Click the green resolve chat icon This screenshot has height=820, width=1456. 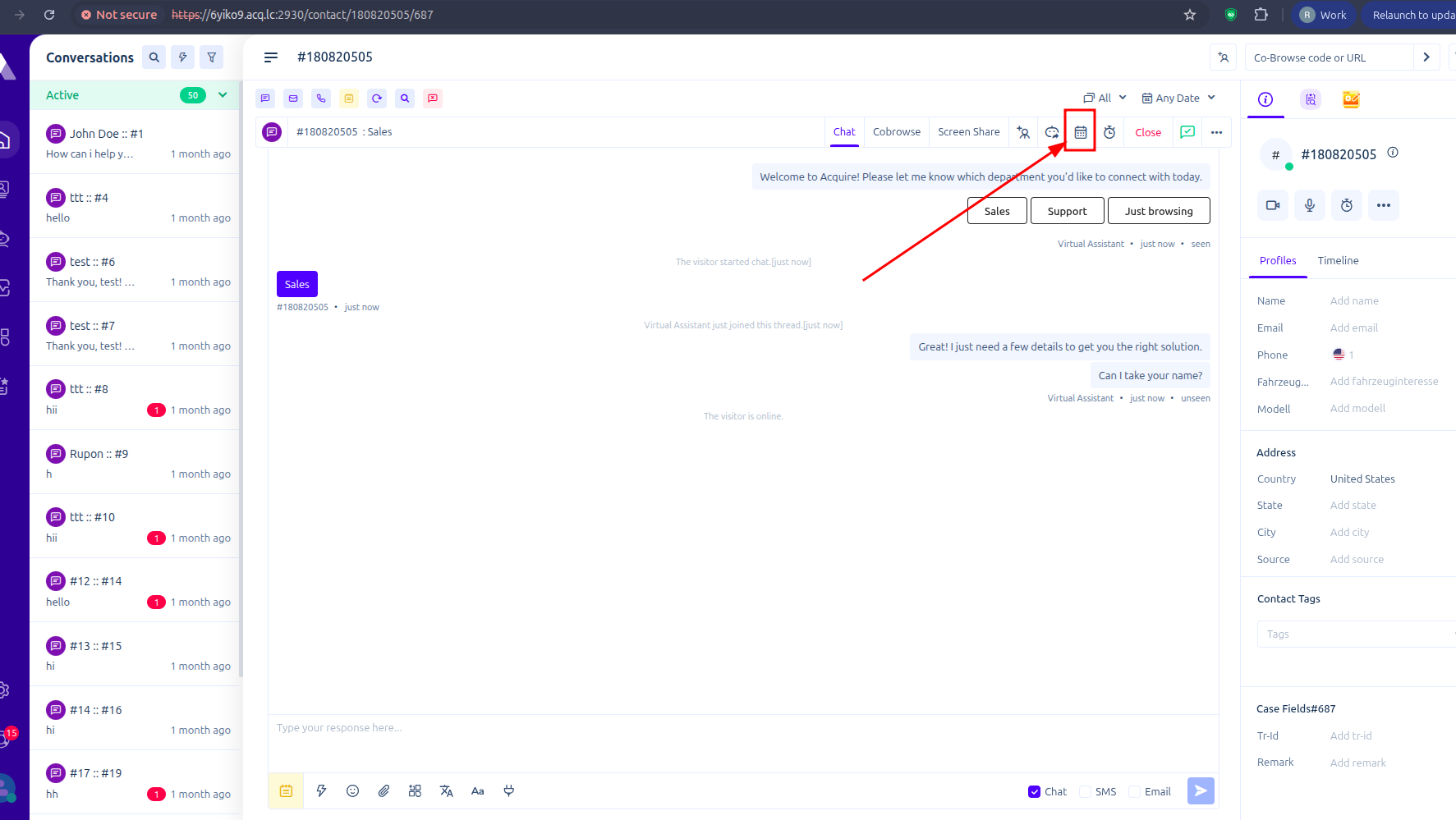click(x=1187, y=132)
